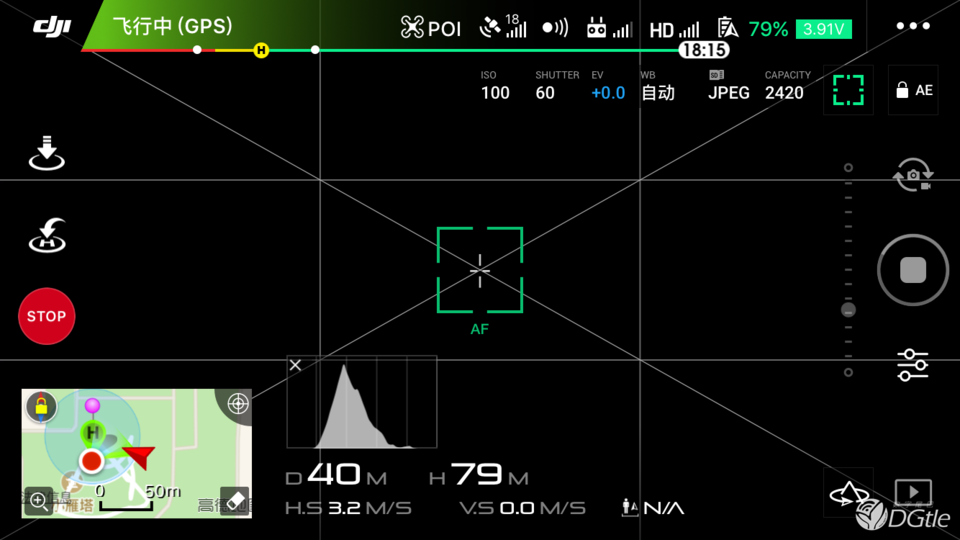Image resolution: width=960 pixels, height=540 pixels.
Task: Open GPS satellite signal status
Action: click(x=502, y=27)
